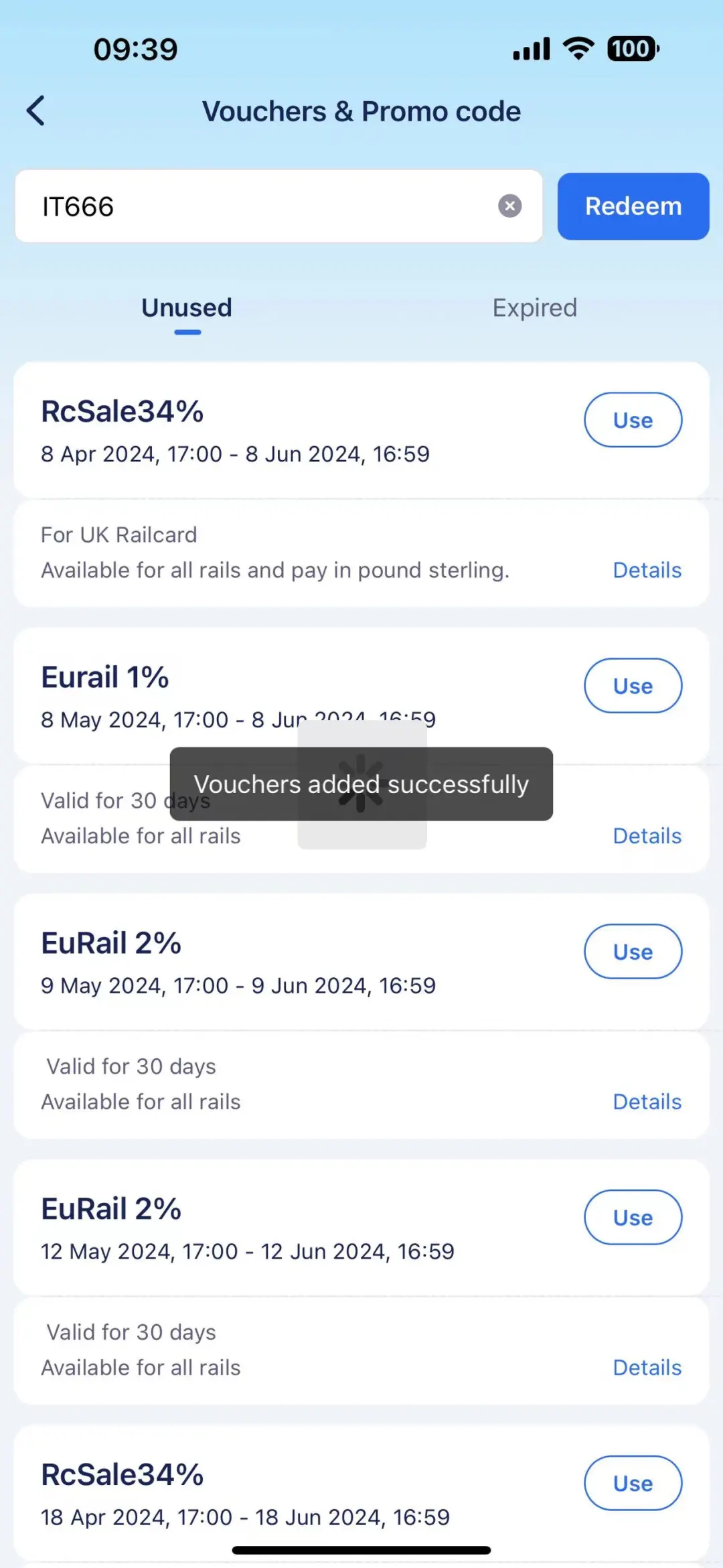Open Details for the UK Railcard voucher

[x=647, y=570]
